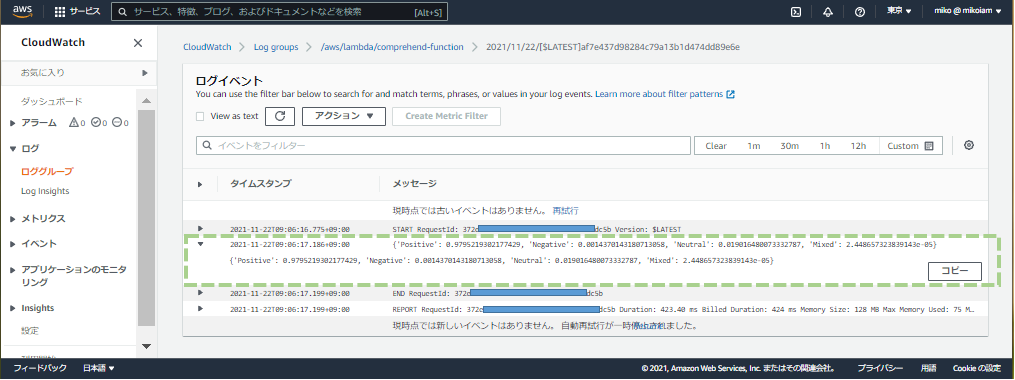The image size is (1015, 380).
Task: Select the 1m time range
Action: [753, 146]
